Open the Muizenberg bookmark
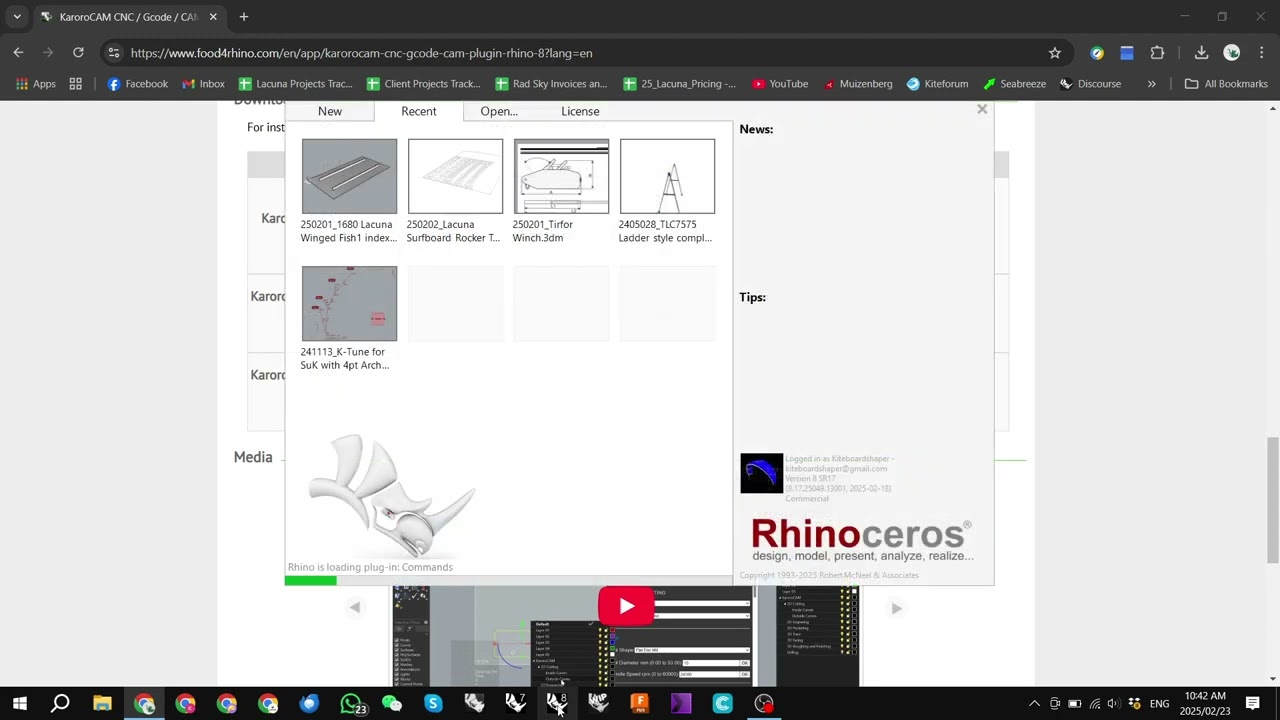 [x=858, y=84]
